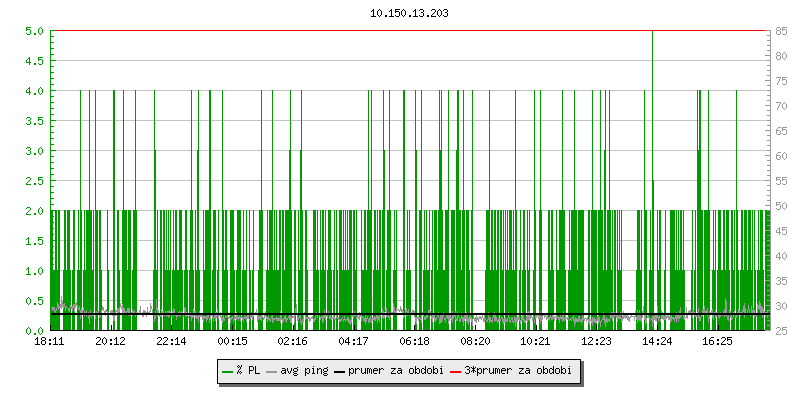Select the "avg ping" legend label

point(303,371)
